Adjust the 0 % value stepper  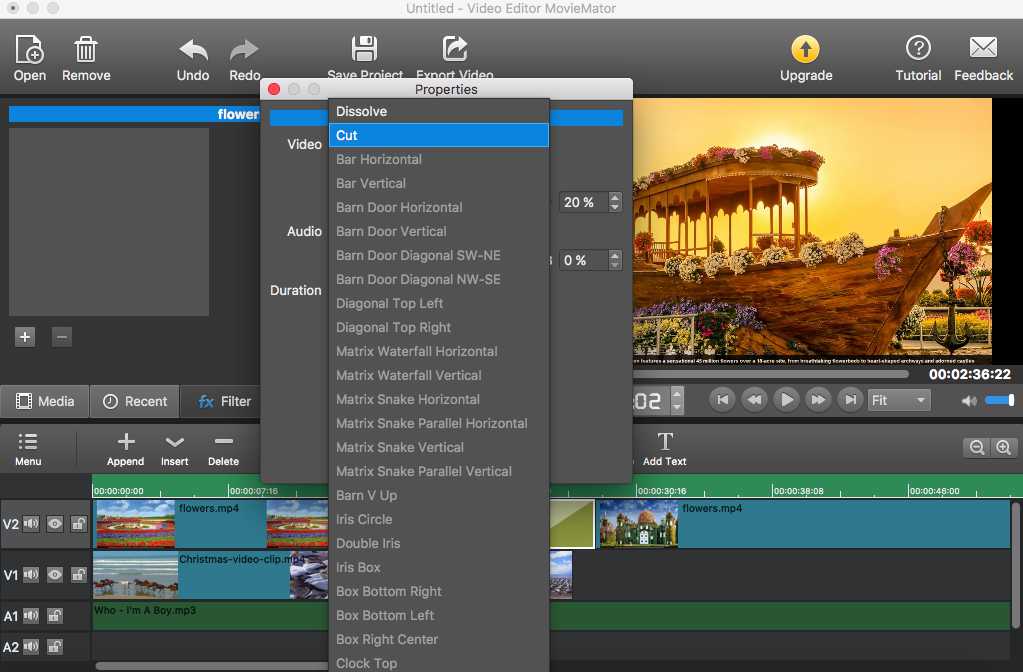coord(615,260)
